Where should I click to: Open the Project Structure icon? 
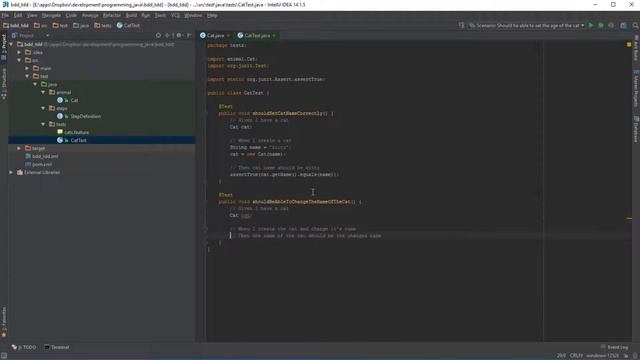(x=623, y=25)
